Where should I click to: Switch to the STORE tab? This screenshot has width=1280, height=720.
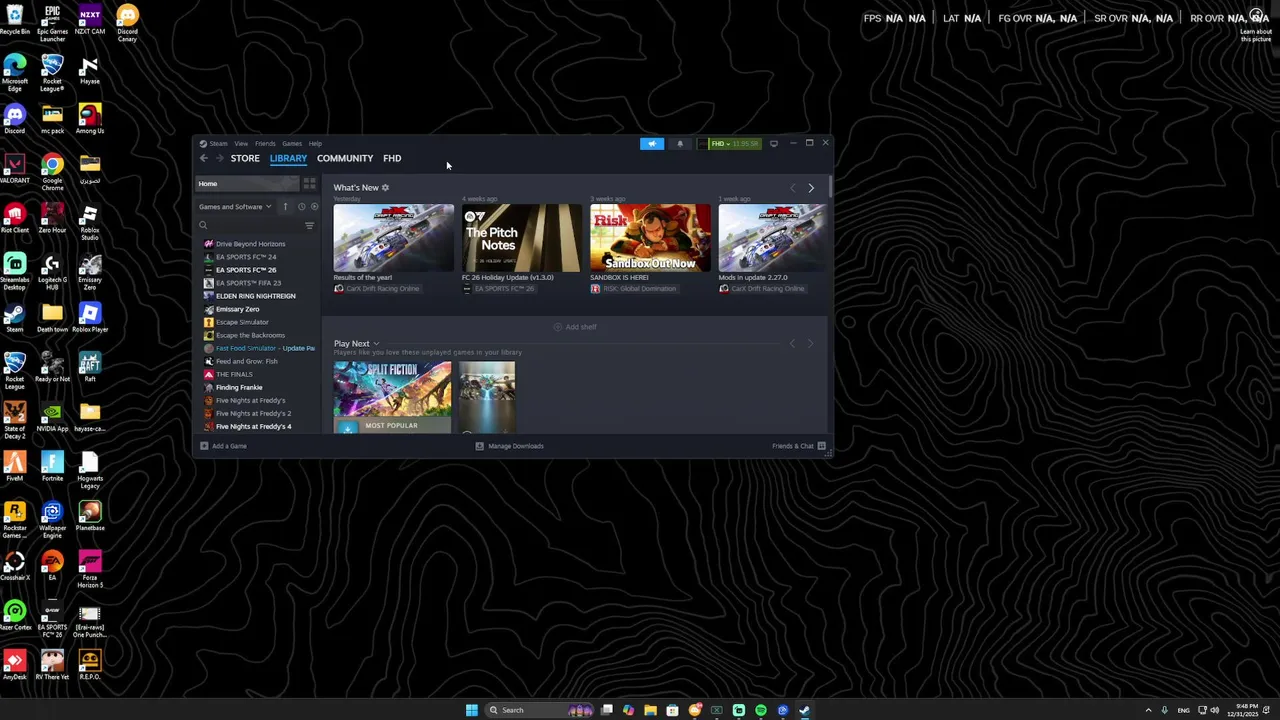[245, 158]
